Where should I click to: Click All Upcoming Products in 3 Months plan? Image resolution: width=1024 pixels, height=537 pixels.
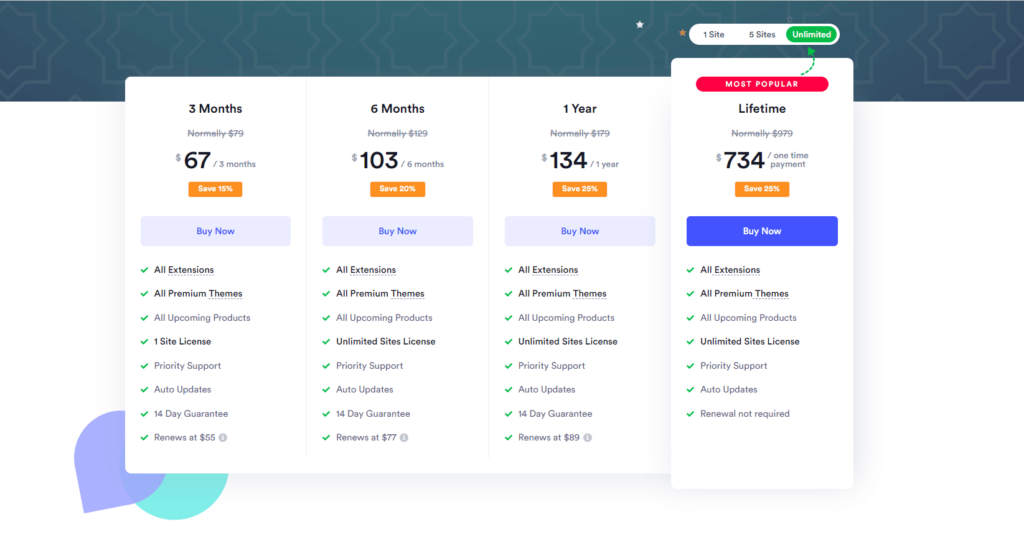202,317
